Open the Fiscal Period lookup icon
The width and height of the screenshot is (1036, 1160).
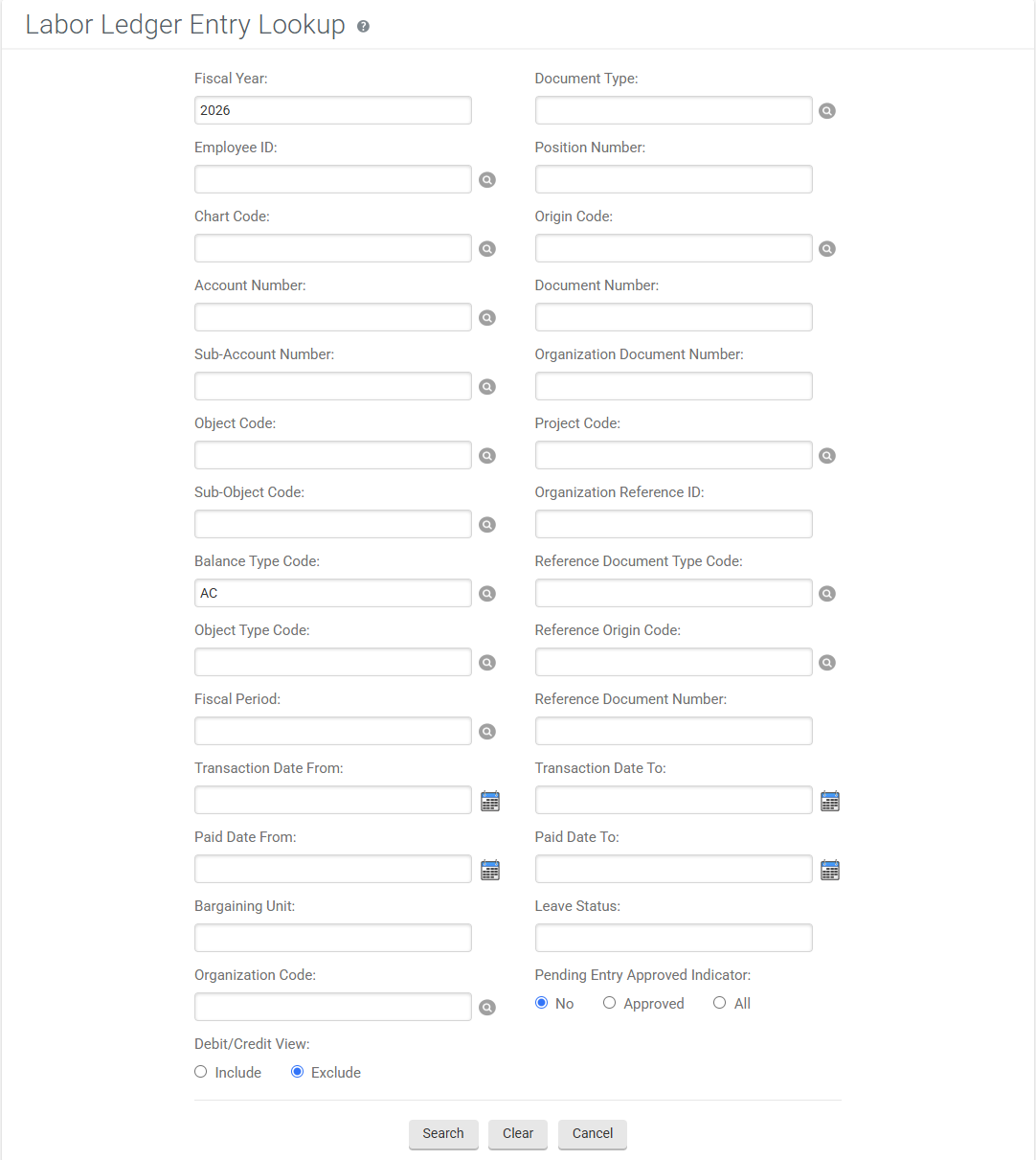pyautogui.click(x=487, y=732)
